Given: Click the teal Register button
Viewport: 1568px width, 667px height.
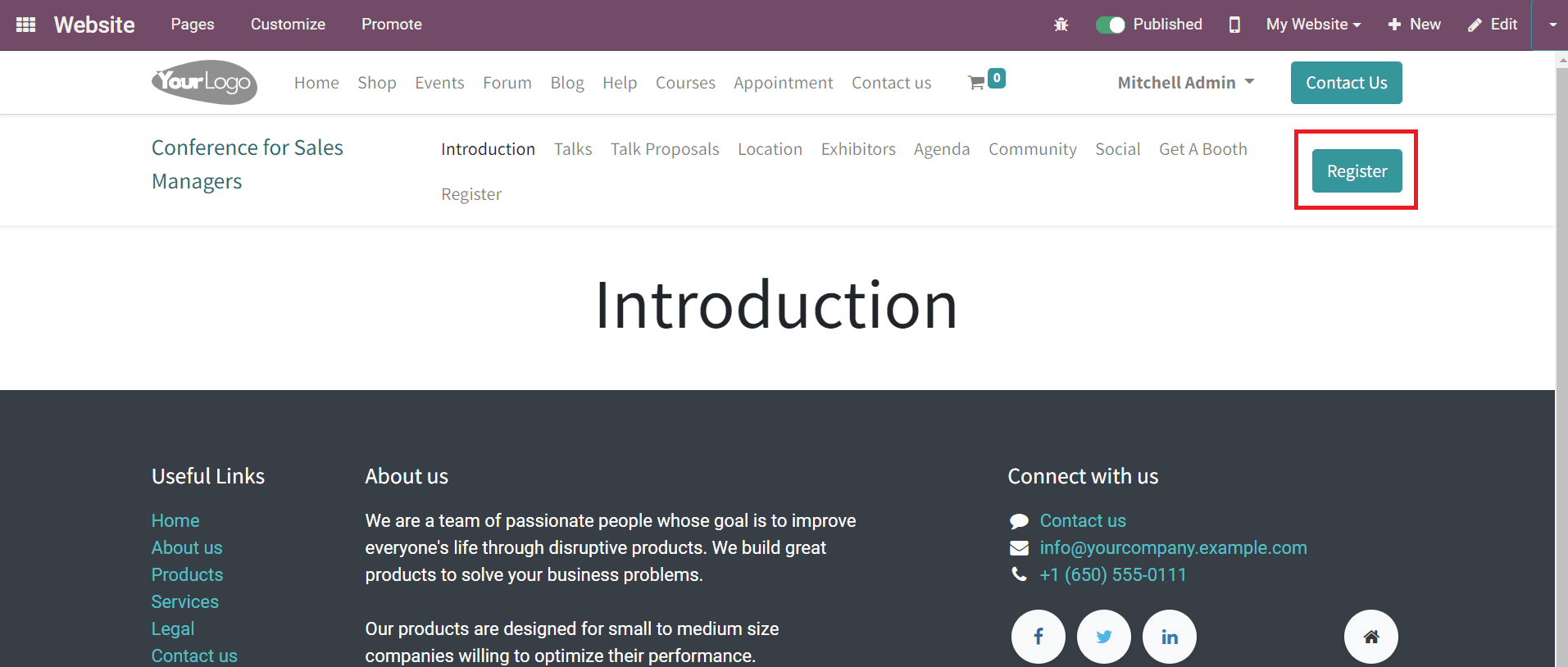Looking at the screenshot, I should pyautogui.click(x=1357, y=171).
